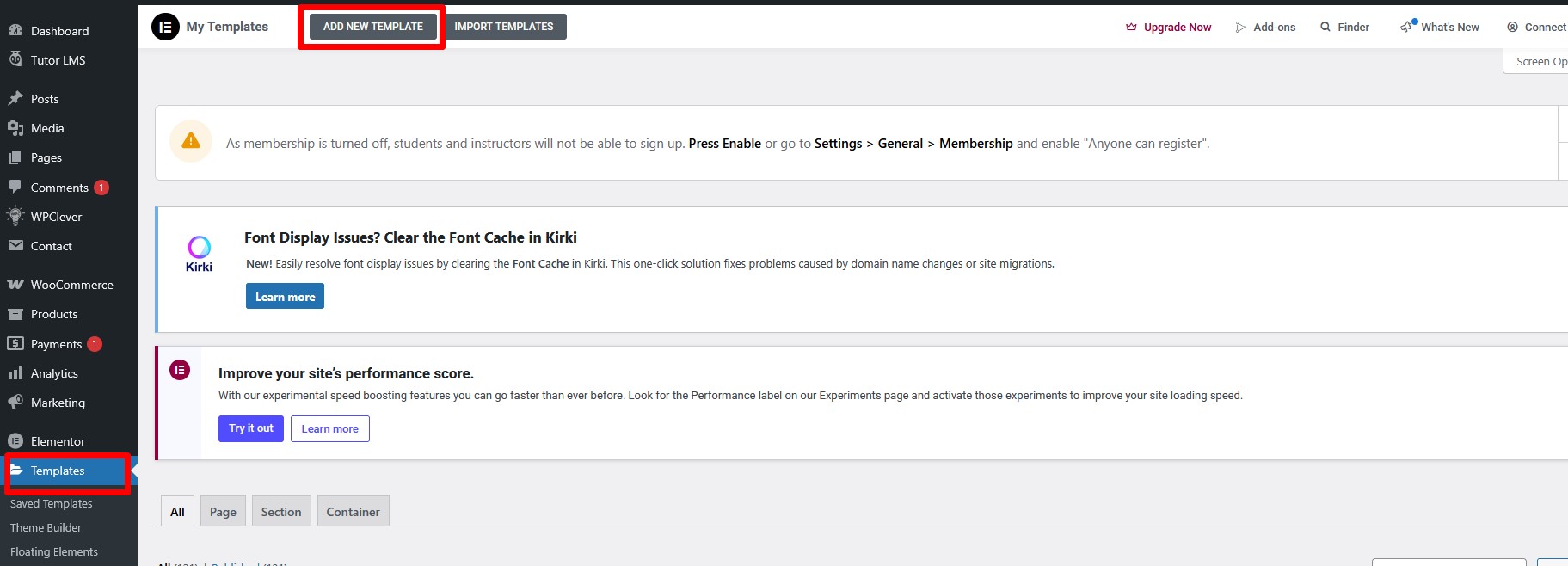Click the Add-ons icon in header
Viewport: 1568px width, 566px height.
(x=1241, y=27)
